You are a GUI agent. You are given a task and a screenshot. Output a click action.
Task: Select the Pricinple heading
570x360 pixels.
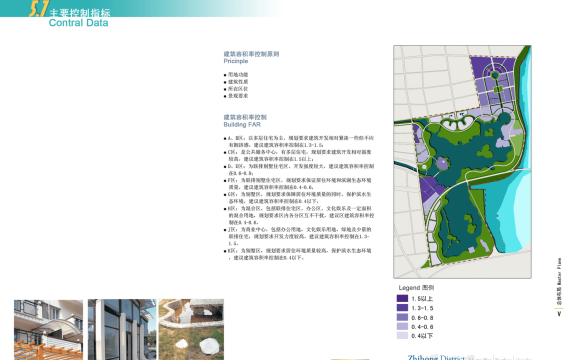(236, 61)
